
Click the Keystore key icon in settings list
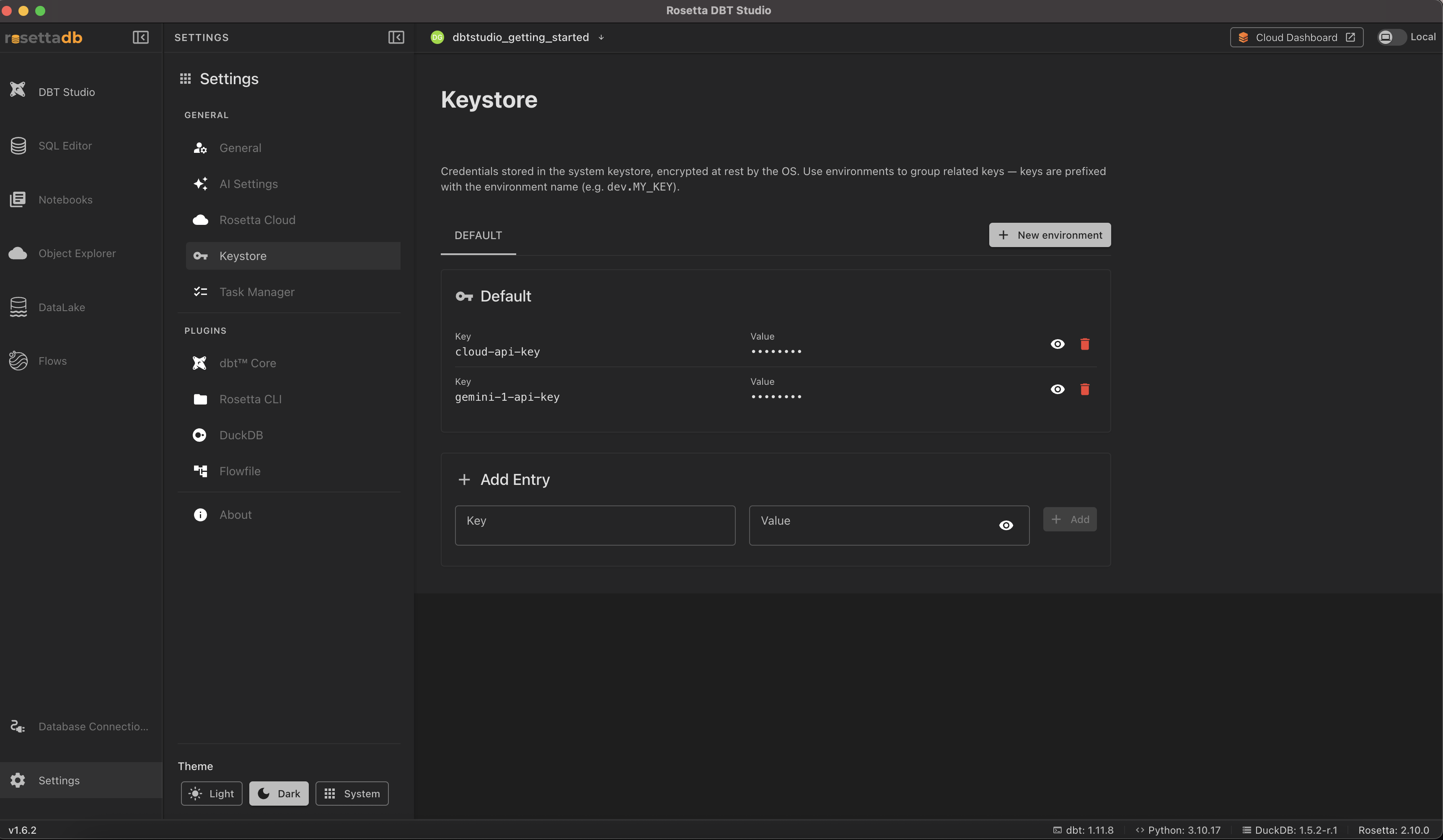tap(200, 256)
